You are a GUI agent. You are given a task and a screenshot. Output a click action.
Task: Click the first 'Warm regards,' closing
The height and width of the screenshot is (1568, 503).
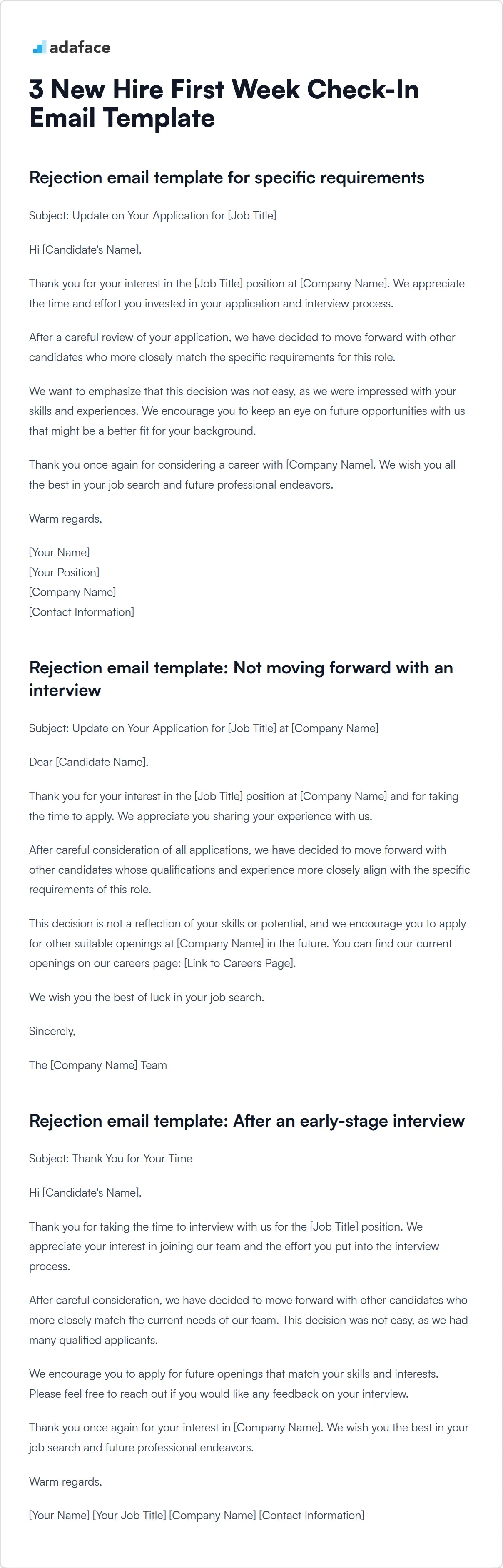[x=66, y=519]
